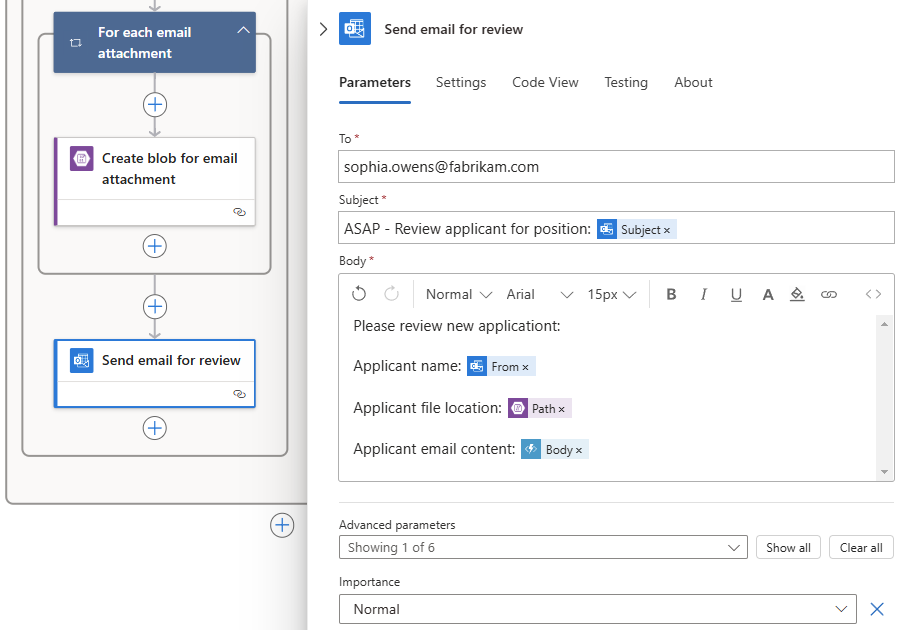The image size is (900, 630).
Task: Click Show all advanced parameters
Action: point(788,547)
